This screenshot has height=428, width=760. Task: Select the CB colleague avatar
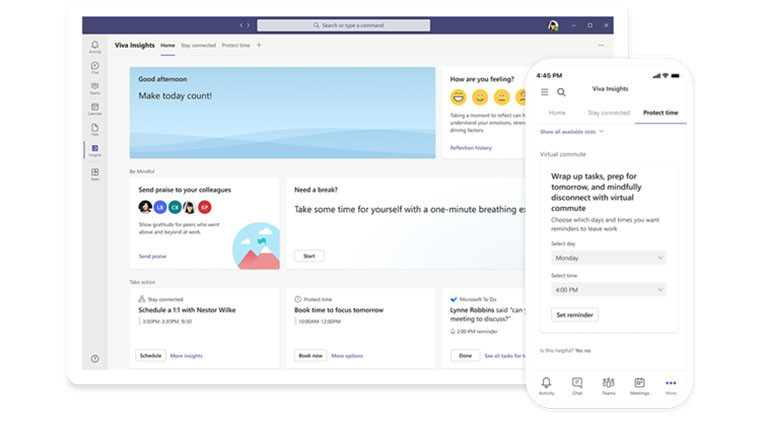click(175, 207)
